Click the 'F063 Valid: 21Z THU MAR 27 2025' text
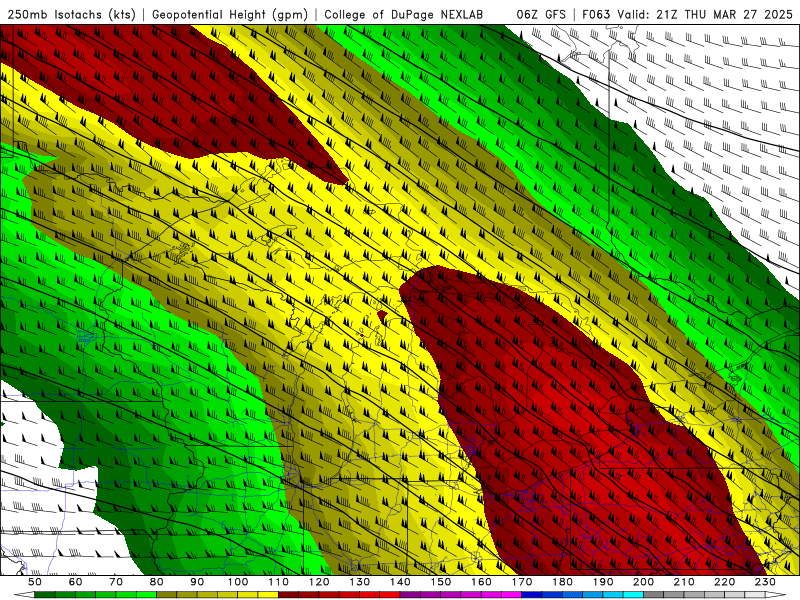 (x=687, y=15)
